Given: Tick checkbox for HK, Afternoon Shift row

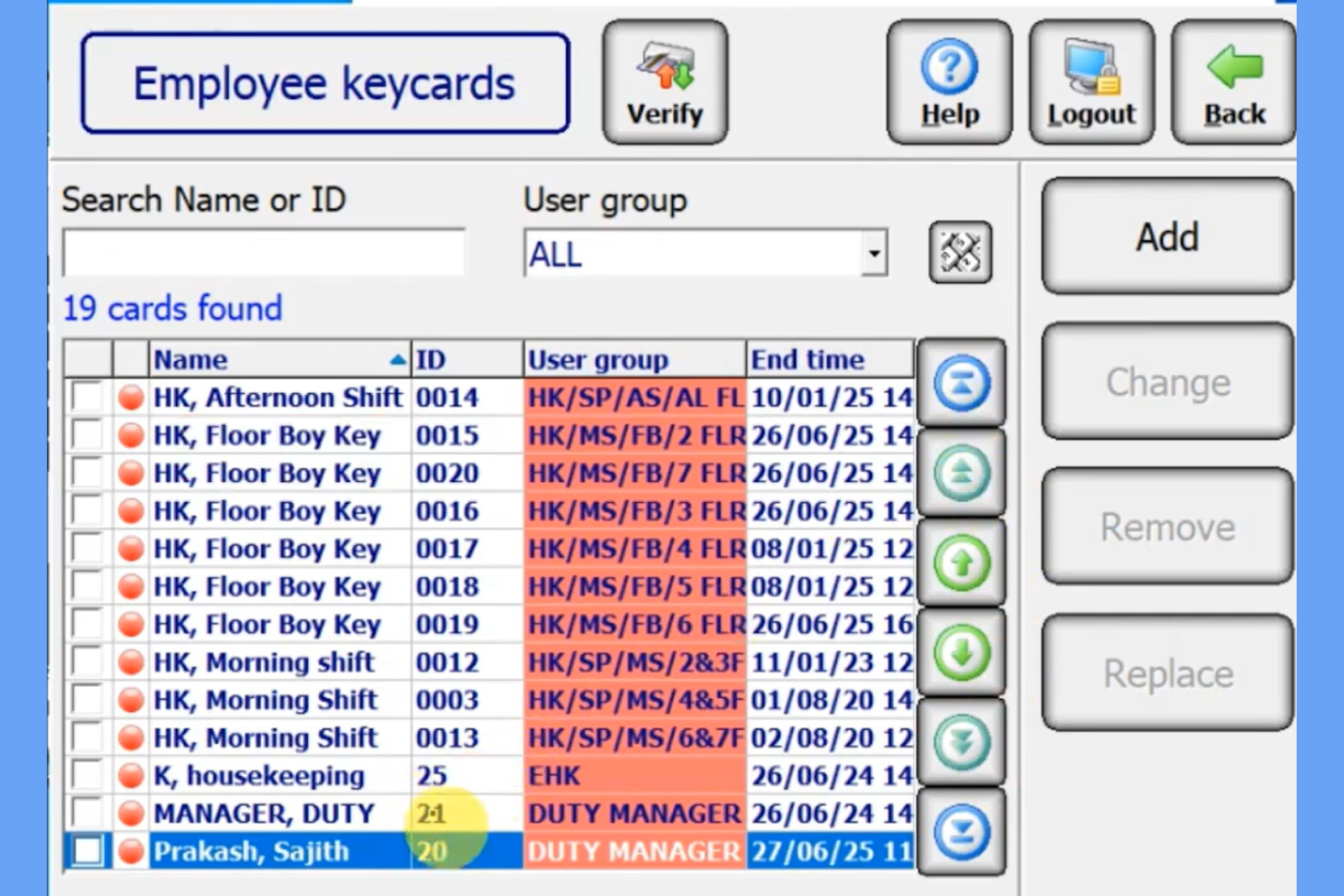Looking at the screenshot, I should 87,398.
